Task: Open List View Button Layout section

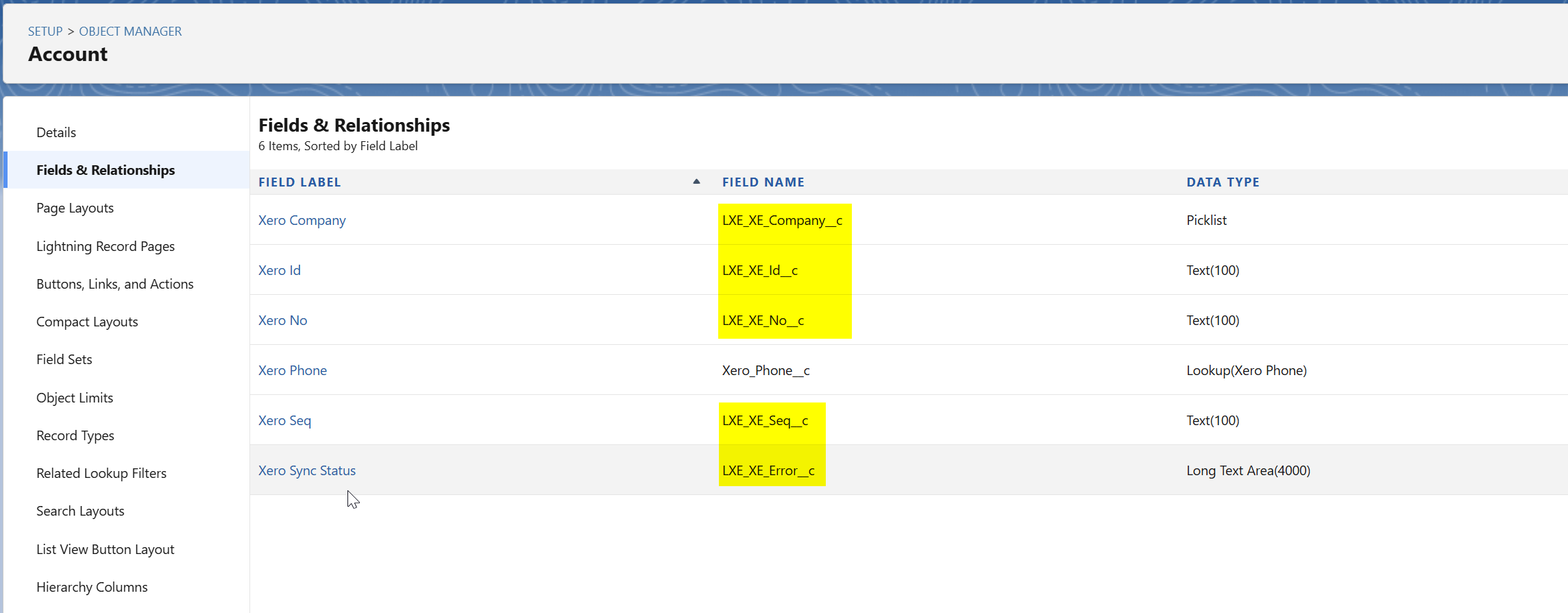Action: pyautogui.click(x=106, y=549)
